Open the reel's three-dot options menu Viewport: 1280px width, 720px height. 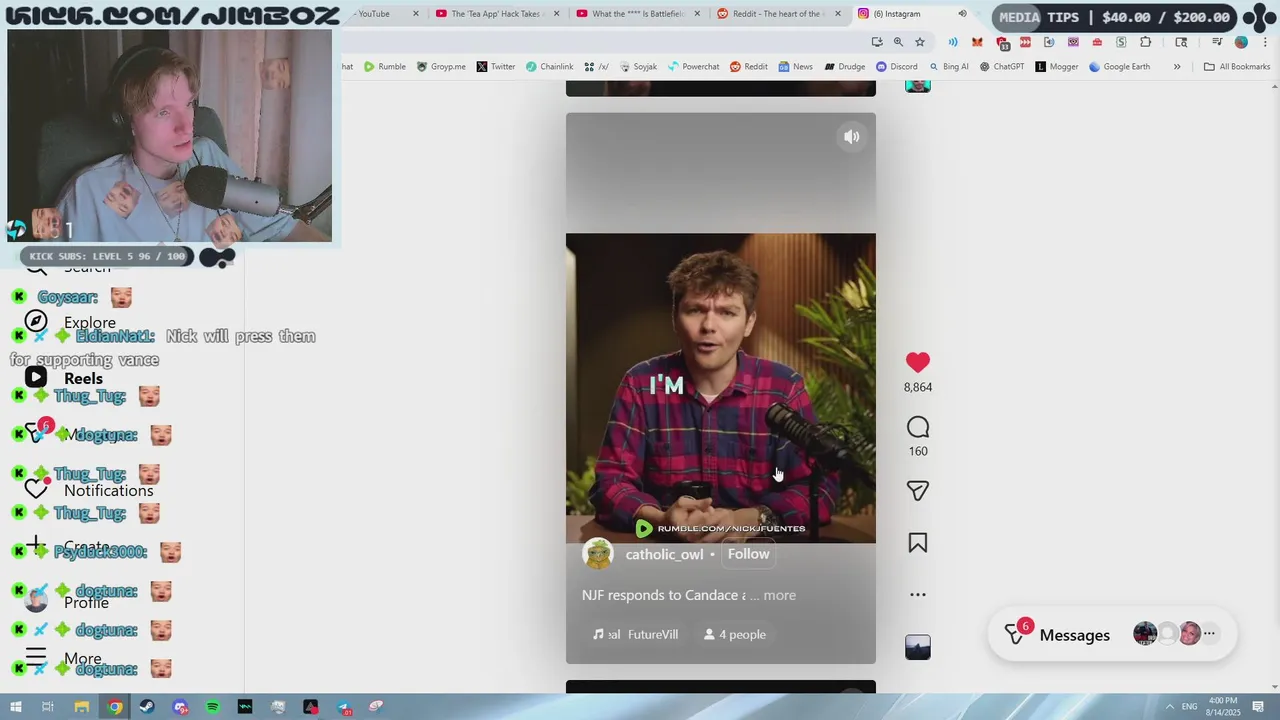(917, 594)
